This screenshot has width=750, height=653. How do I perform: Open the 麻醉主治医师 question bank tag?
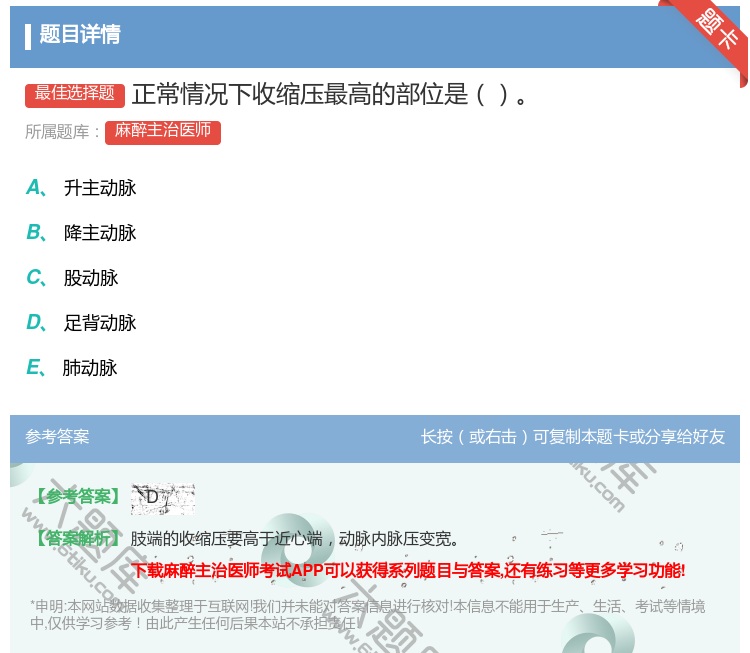tap(162, 131)
